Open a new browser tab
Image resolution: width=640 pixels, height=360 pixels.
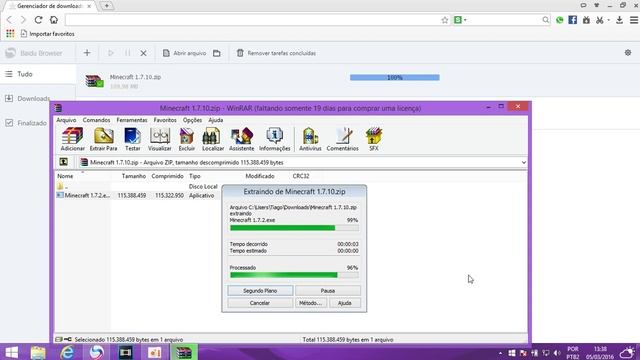(107, 6)
